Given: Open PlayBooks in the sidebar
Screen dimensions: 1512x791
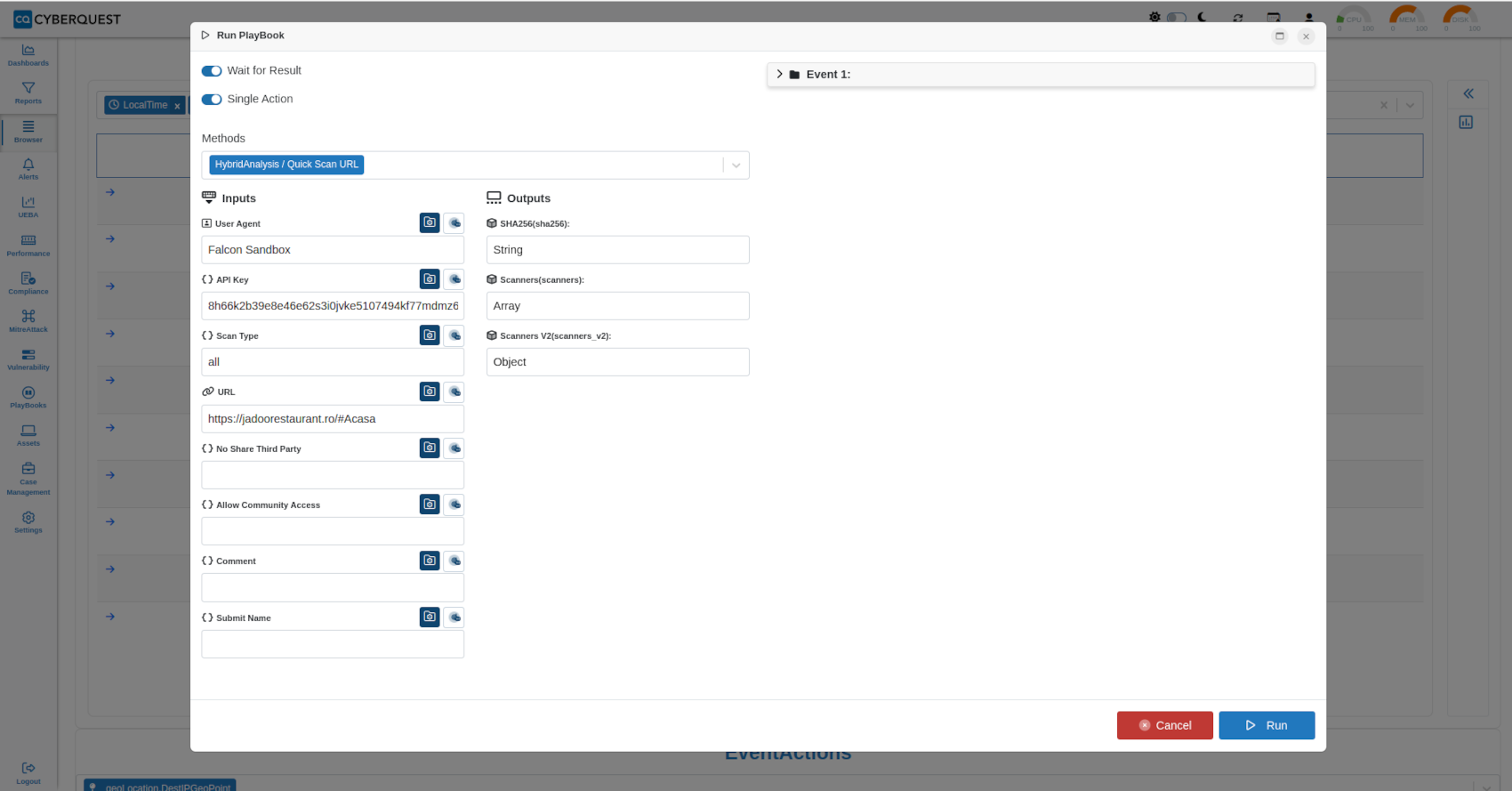Looking at the screenshot, I should click(x=28, y=398).
